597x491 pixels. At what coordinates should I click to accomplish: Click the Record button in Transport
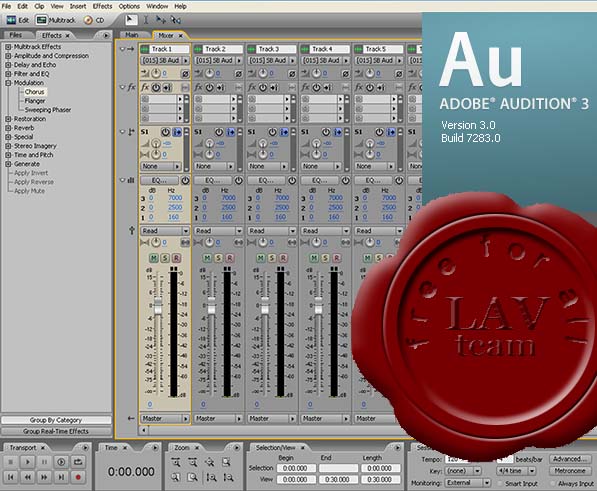coord(78,477)
